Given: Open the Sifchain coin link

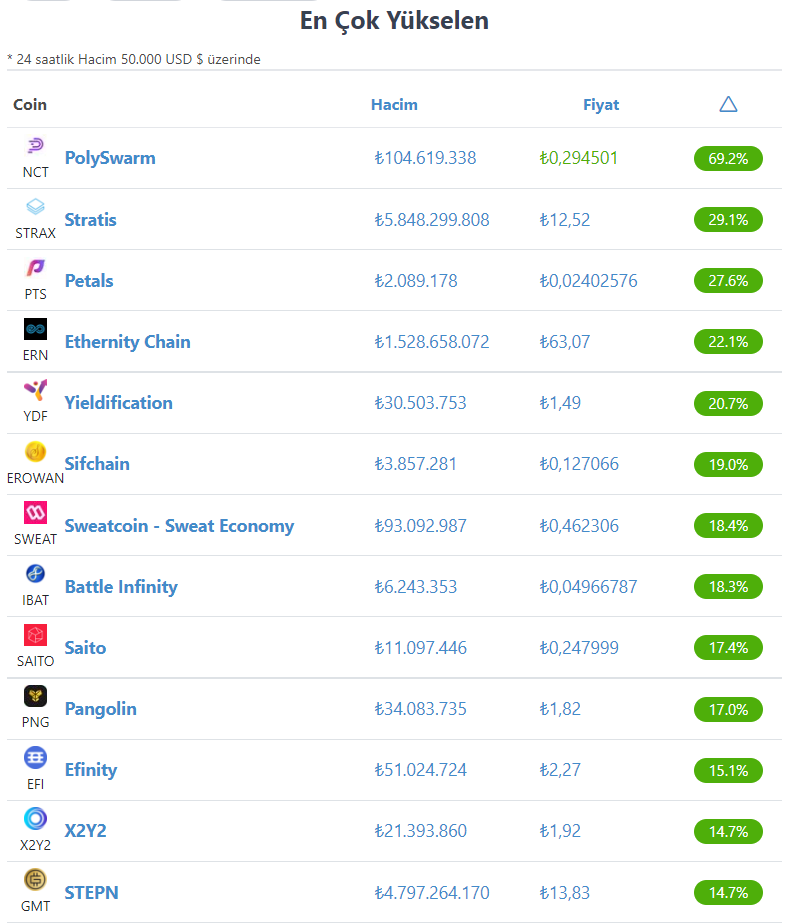Looking at the screenshot, I should (x=97, y=464).
